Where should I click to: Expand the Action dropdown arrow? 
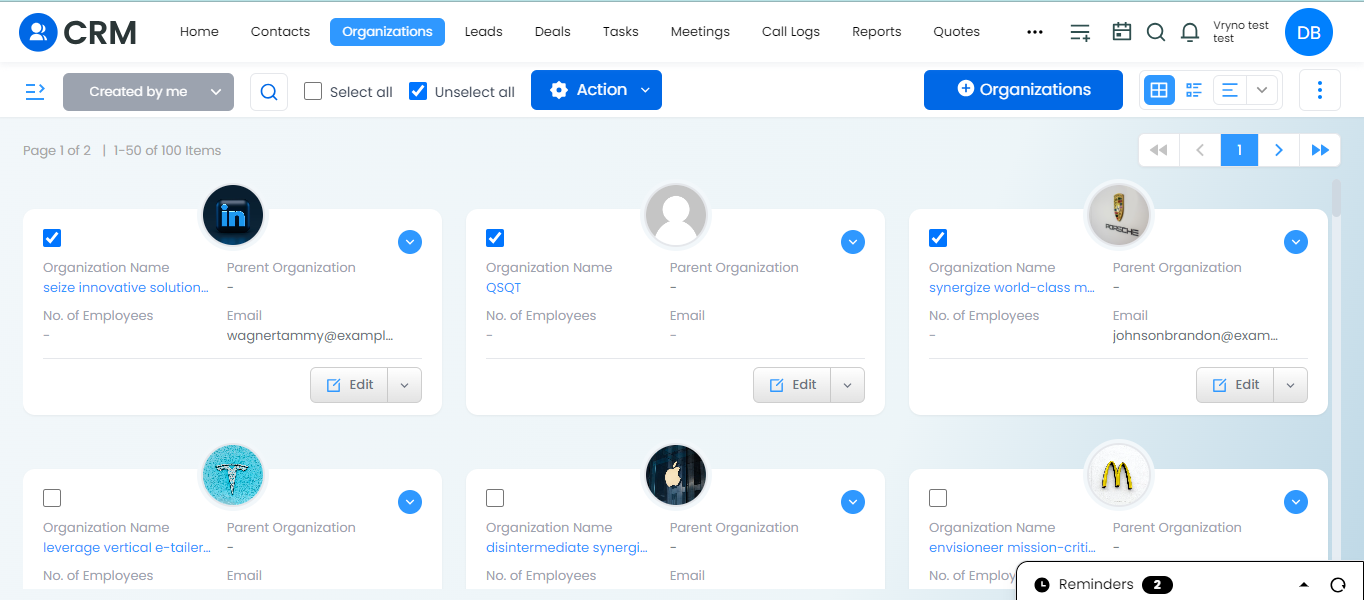click(x=645, y=90)
